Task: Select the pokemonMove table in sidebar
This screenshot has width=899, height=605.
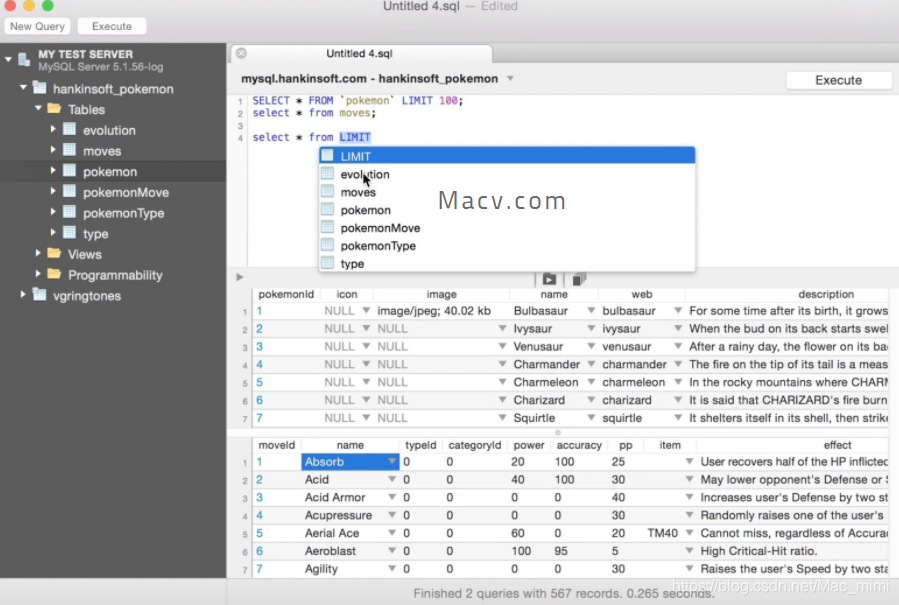Action: coord(126,192)
